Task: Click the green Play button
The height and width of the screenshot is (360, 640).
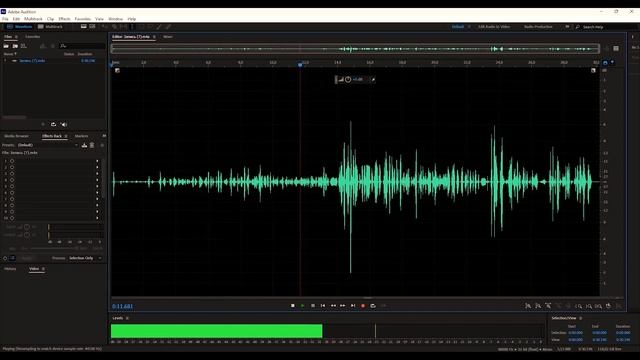Action: click(302, 306)
